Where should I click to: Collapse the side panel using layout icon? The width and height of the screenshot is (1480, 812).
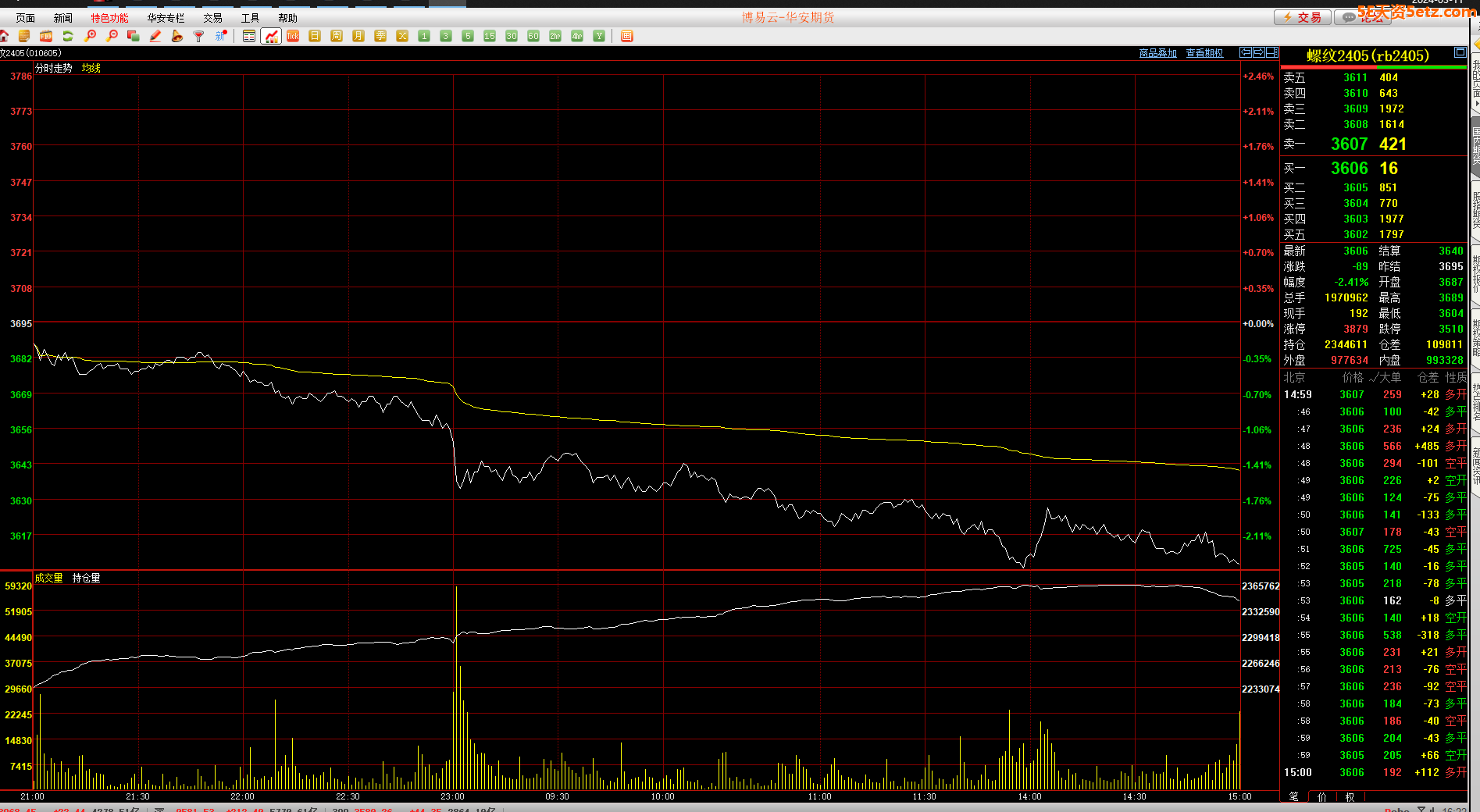click(x=1271, y=52)
